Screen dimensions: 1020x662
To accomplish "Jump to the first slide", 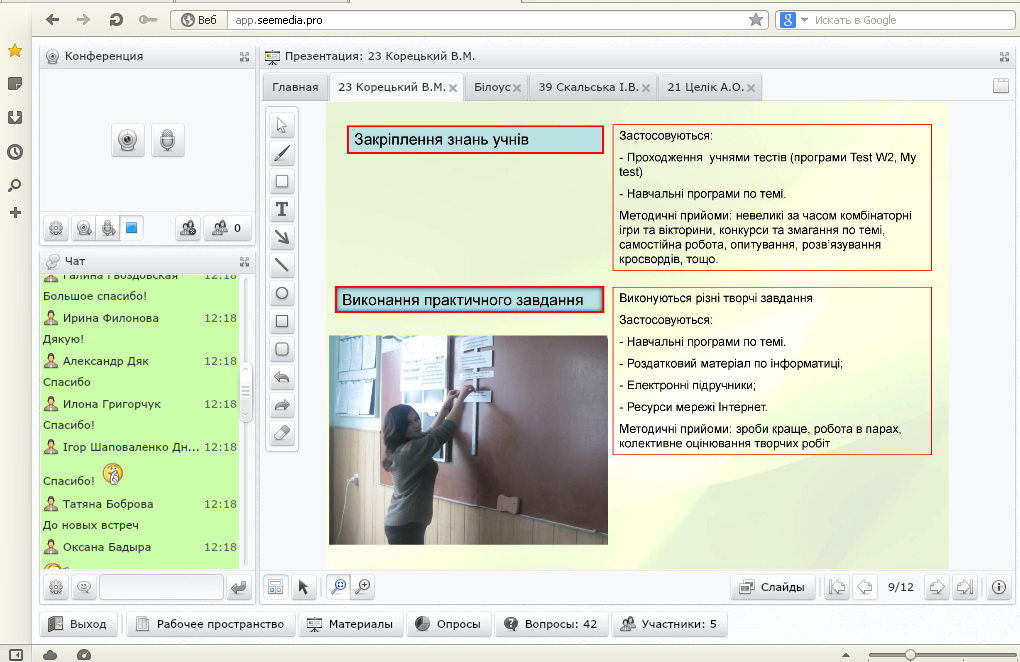I will click(x=838, y=587).
